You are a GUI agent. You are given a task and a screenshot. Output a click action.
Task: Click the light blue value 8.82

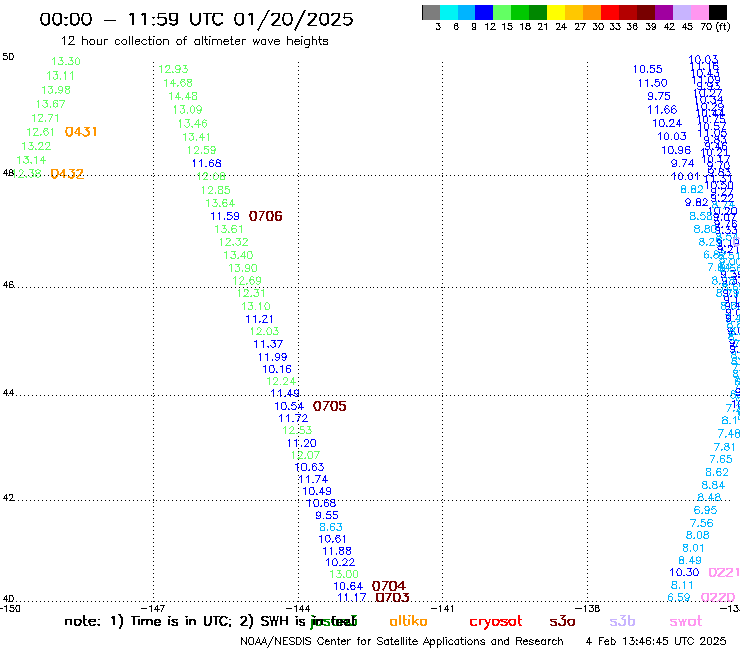692,189
